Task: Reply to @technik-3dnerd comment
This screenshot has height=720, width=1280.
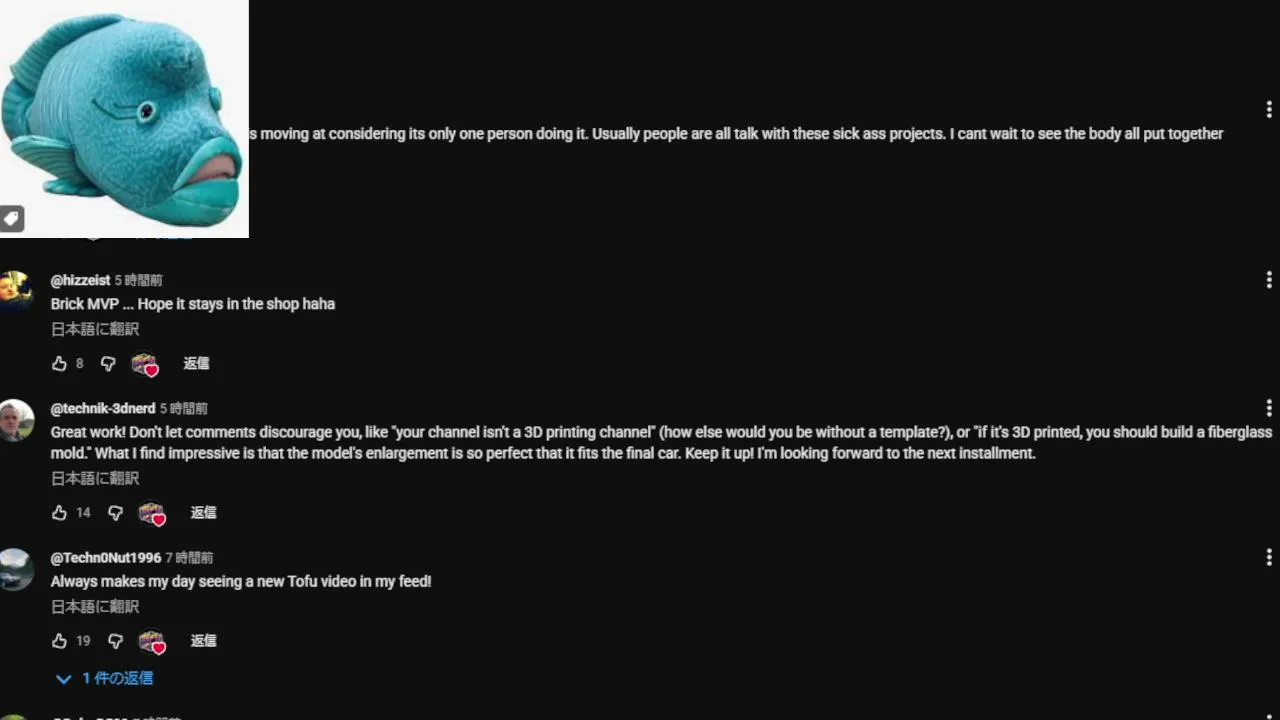Action: tap(203, 513)
